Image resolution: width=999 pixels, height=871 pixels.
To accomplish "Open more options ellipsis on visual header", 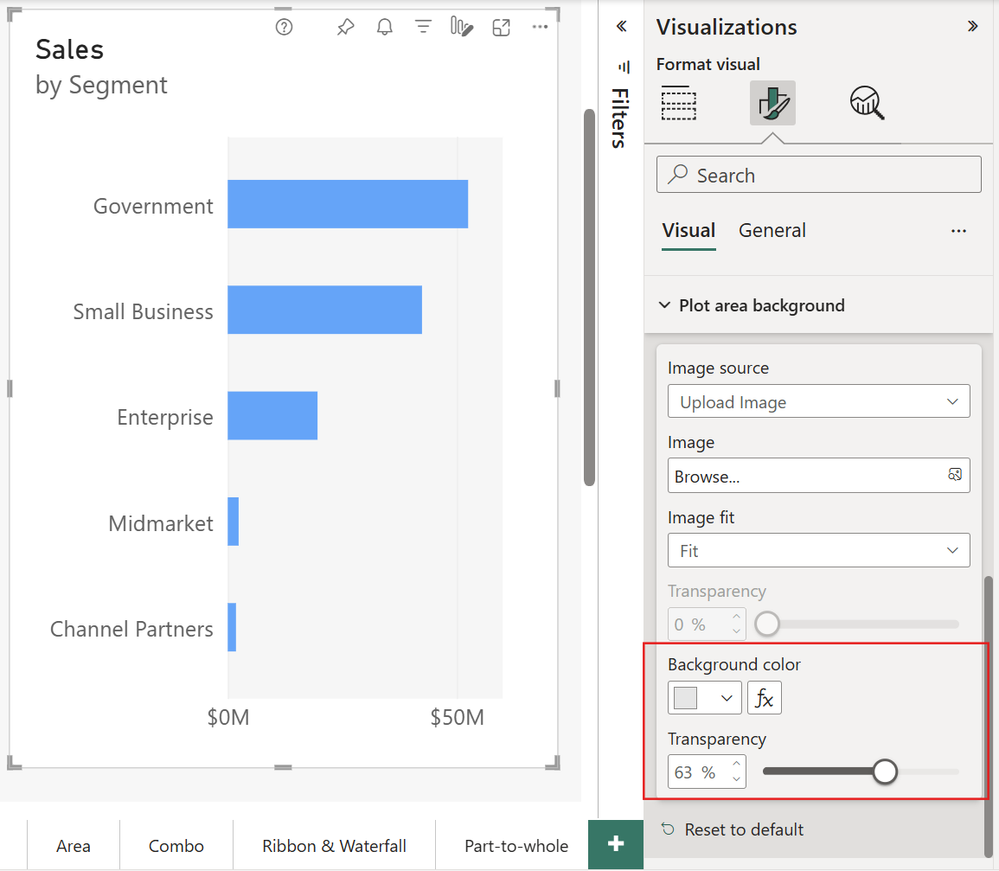I will point(540,27).
